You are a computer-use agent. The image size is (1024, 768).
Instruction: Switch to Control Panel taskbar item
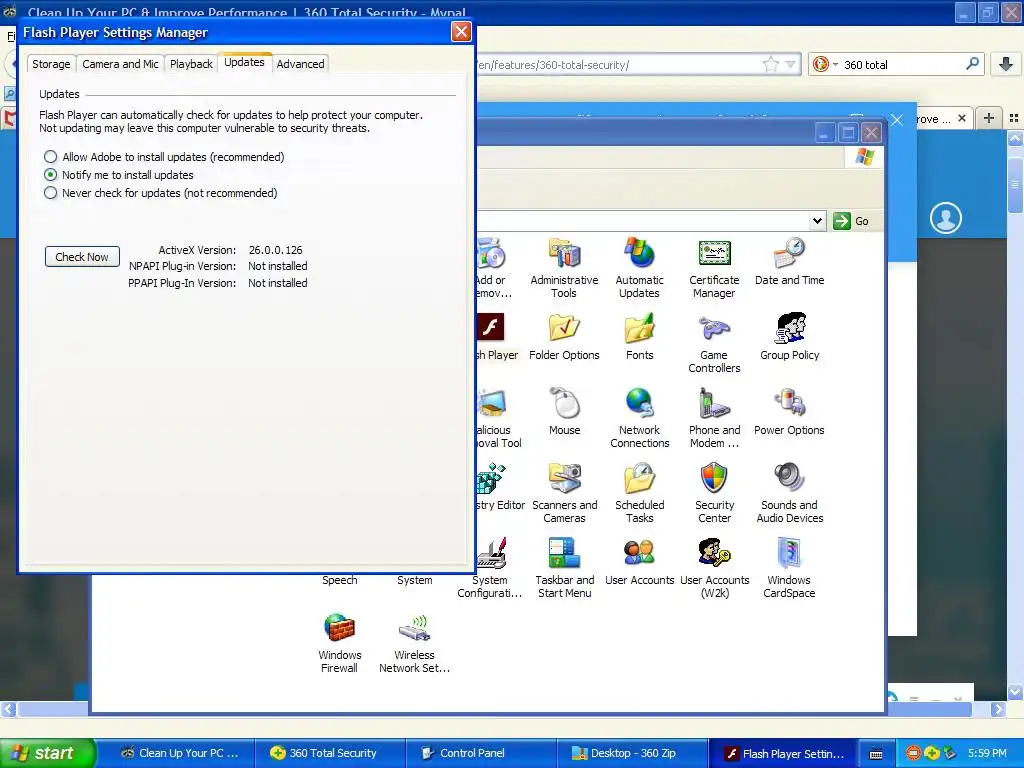[x=481, y=753]
